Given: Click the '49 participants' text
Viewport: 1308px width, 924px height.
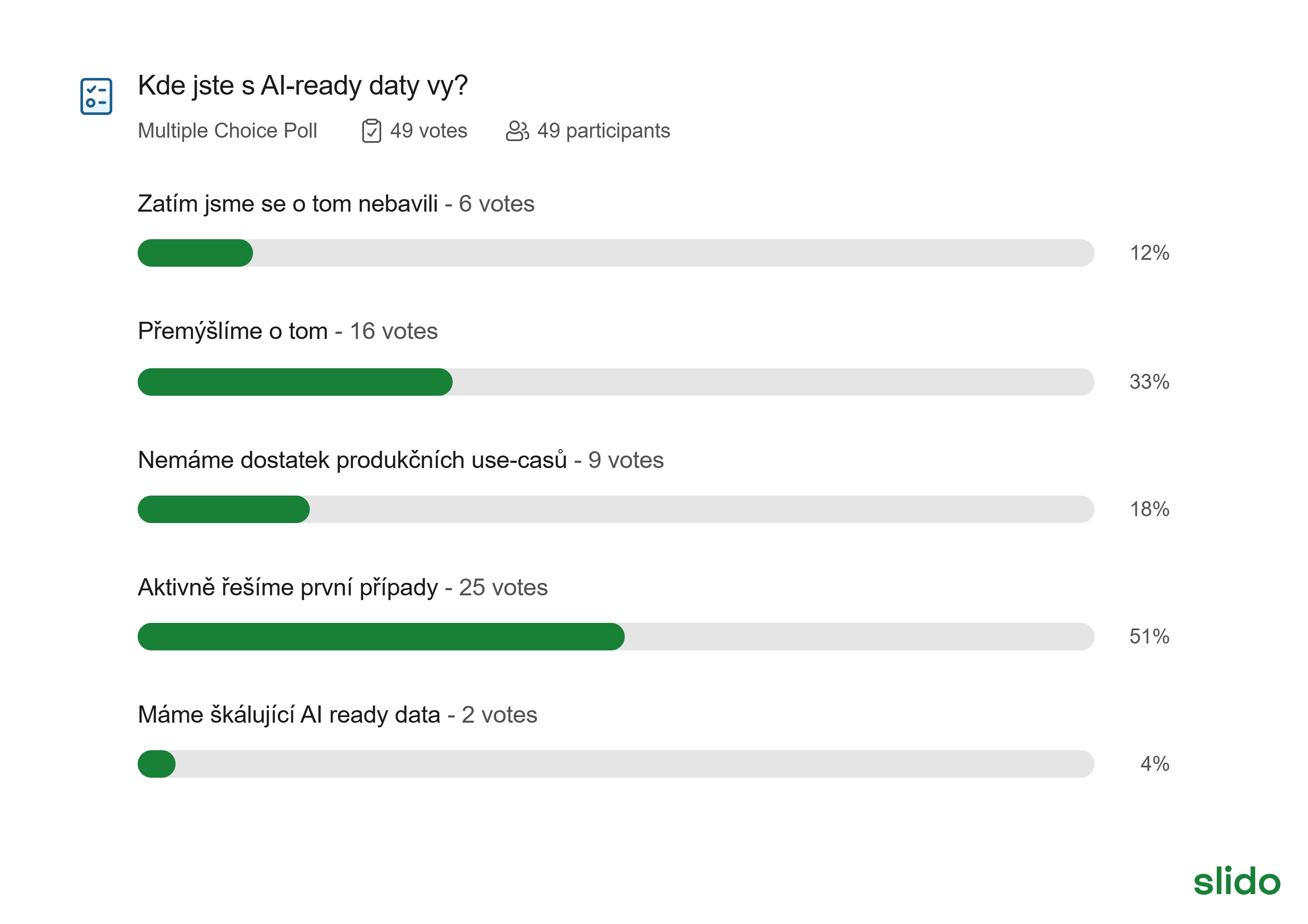Looking at the screenshot, I should coord(603,130).
